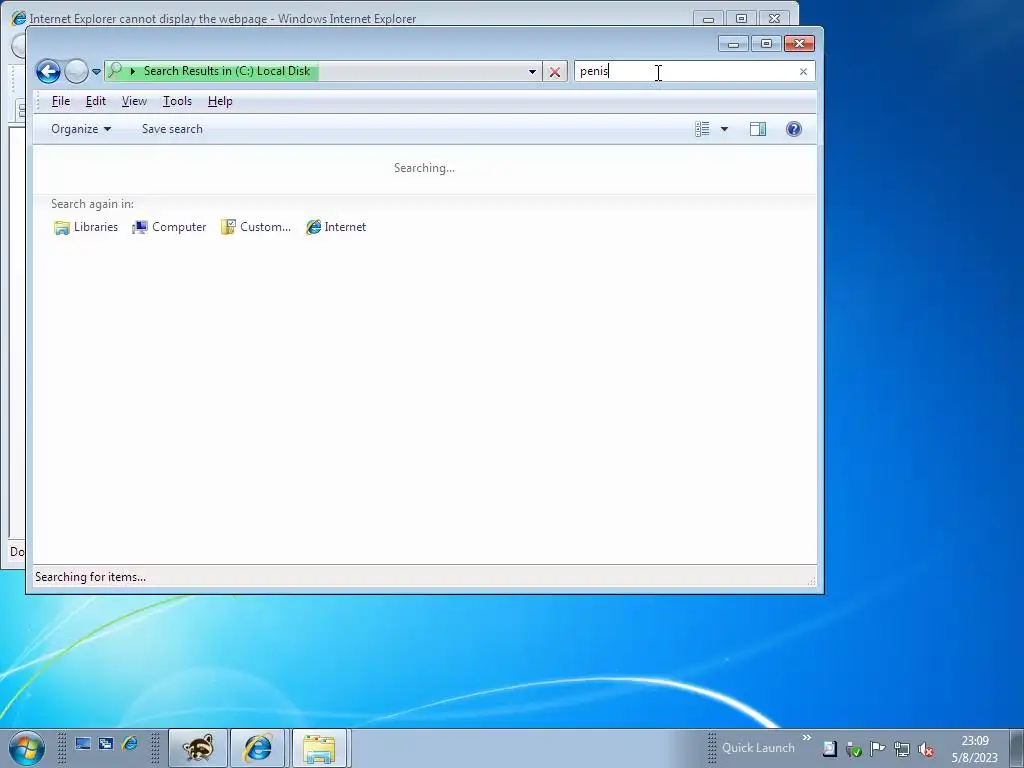Click the Show desktop bar at taskbar end
The width and height of the screenshot is (1024, 768).
(1016, 748)
